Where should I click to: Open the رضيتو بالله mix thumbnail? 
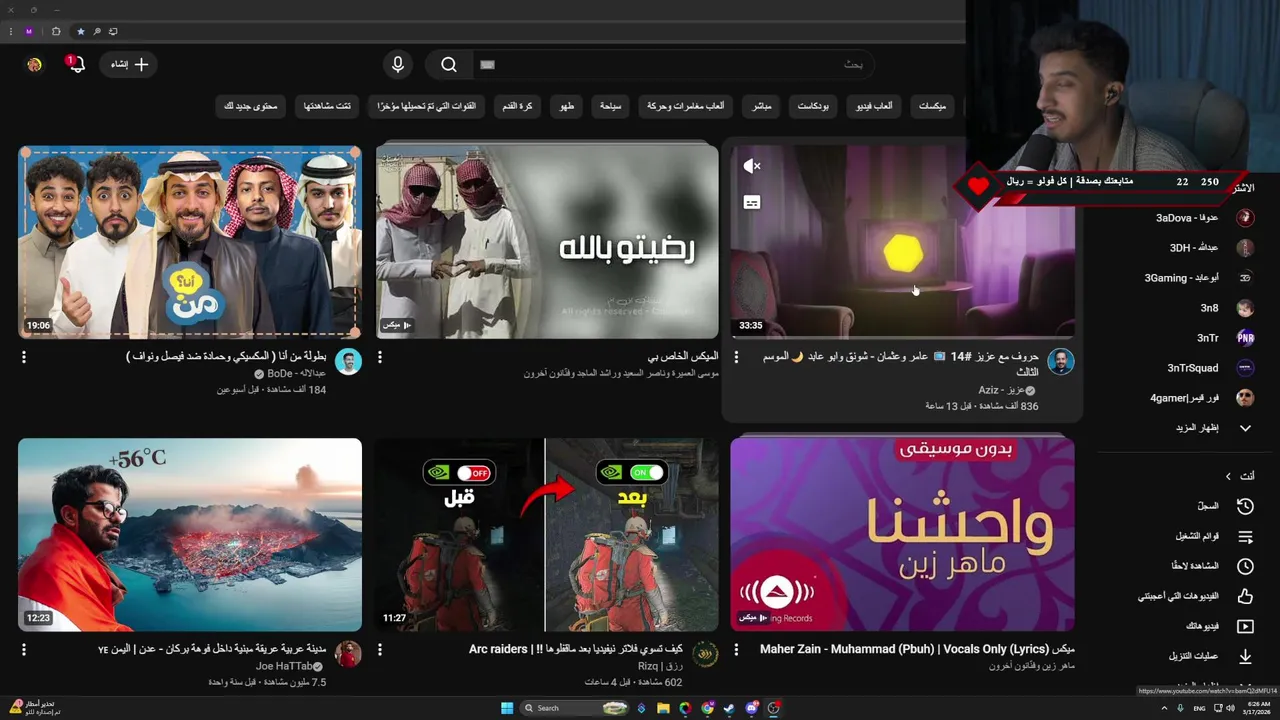click(x=547, y=242)
